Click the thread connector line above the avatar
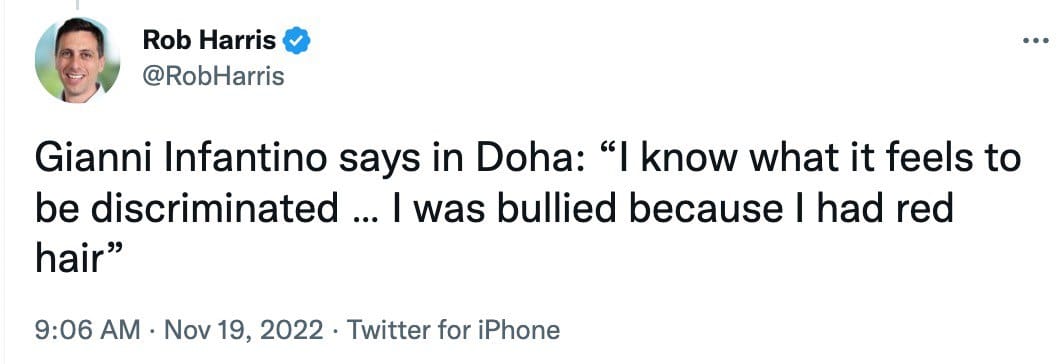Image resolution: width=1060 pixels, height=364 pixels. (x=77, y=4)
